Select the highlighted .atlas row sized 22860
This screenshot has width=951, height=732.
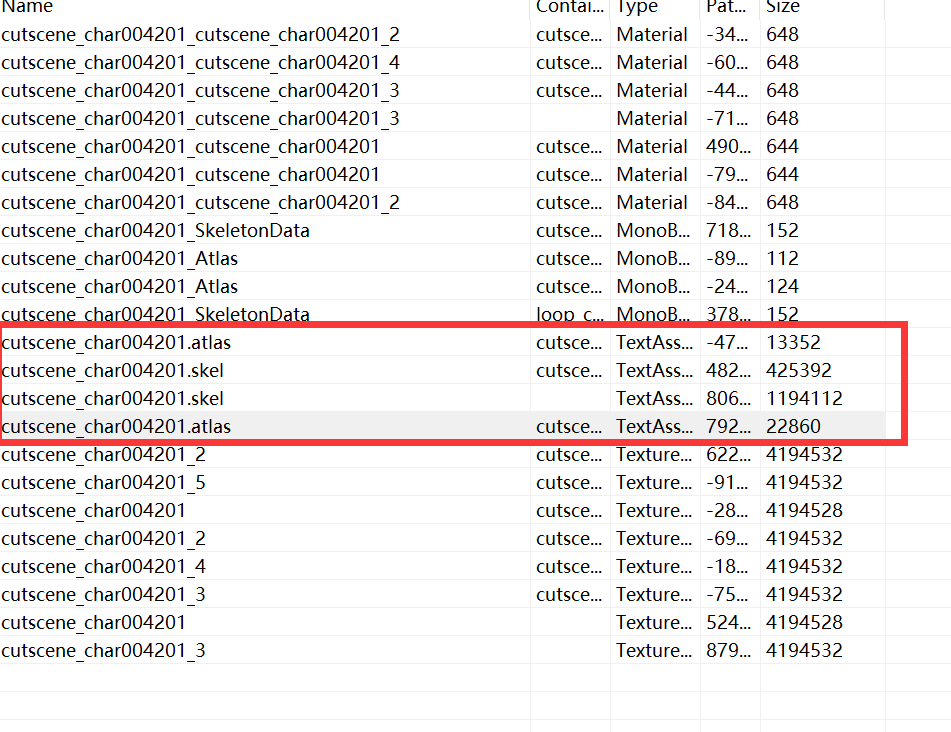click(x=116, y=426)
